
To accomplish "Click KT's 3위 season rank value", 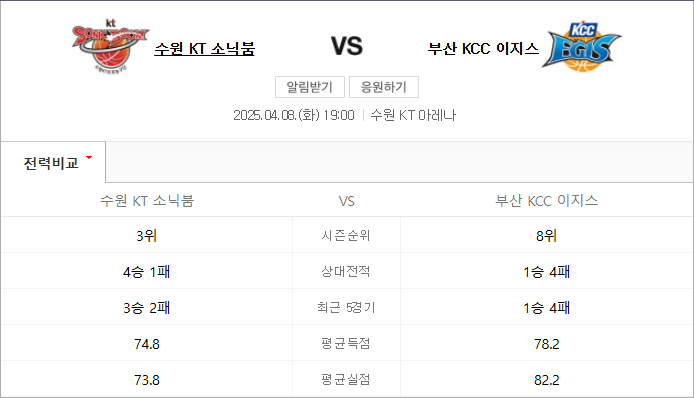I will 147,236.
